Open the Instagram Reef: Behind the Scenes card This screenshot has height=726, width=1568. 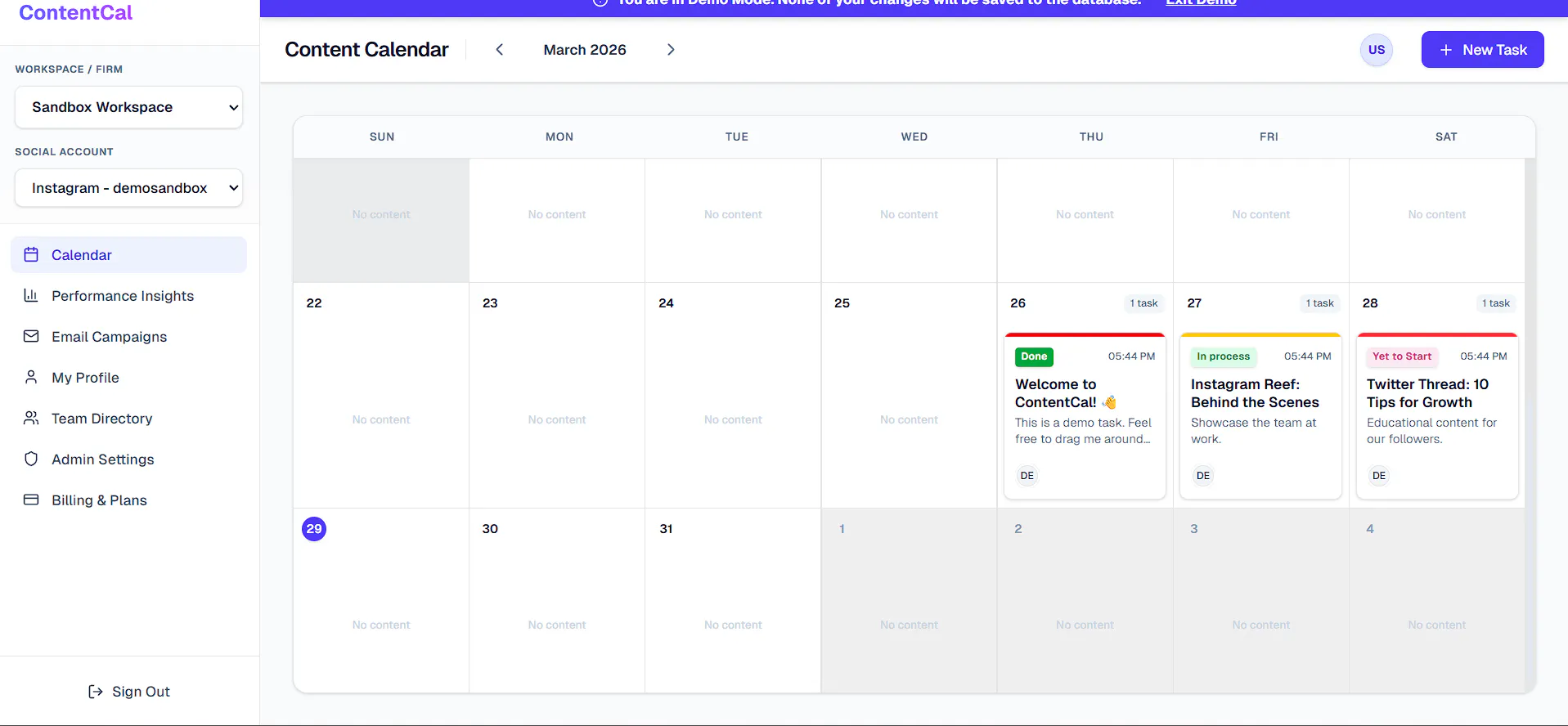[x=1260, y=416]
